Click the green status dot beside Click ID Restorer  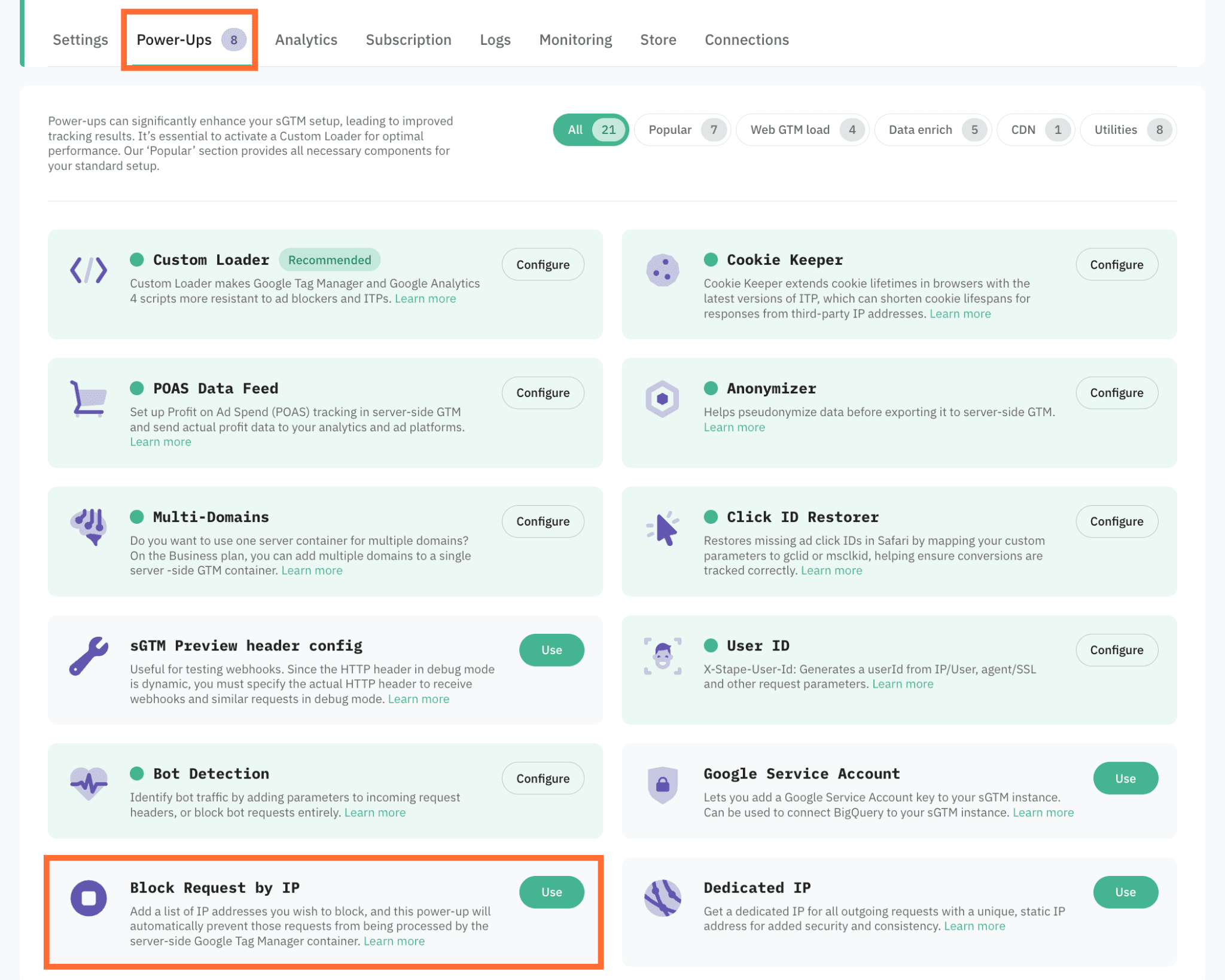pos(711,517)
